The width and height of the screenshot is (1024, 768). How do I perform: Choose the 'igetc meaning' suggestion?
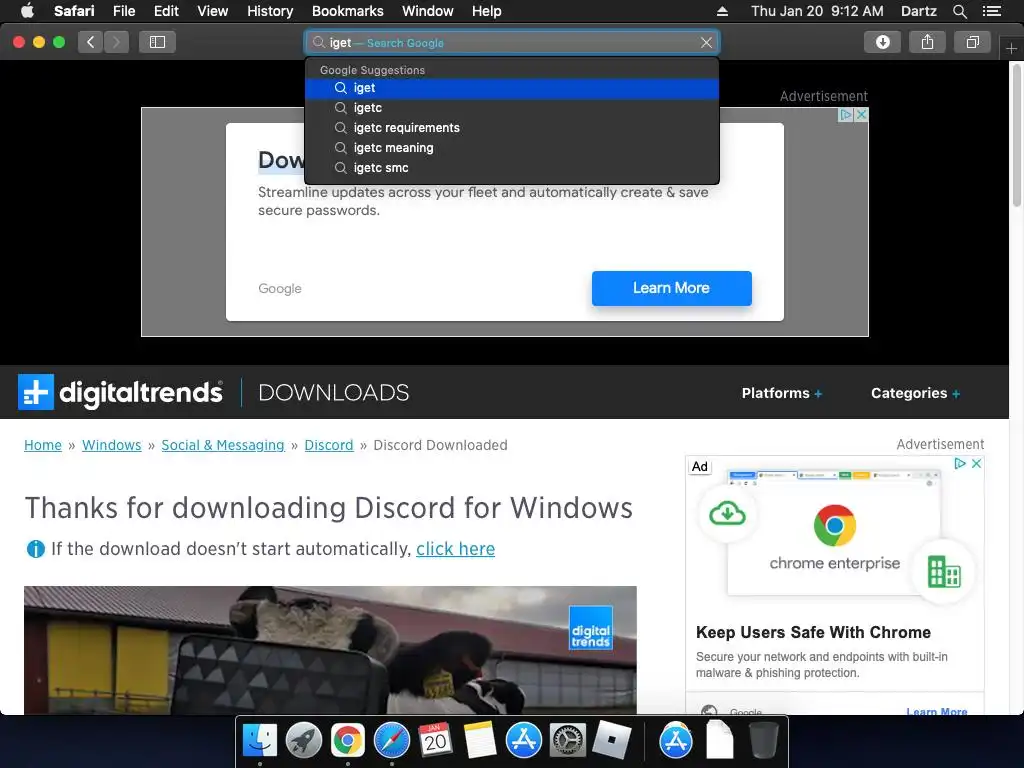coord(512,148)
